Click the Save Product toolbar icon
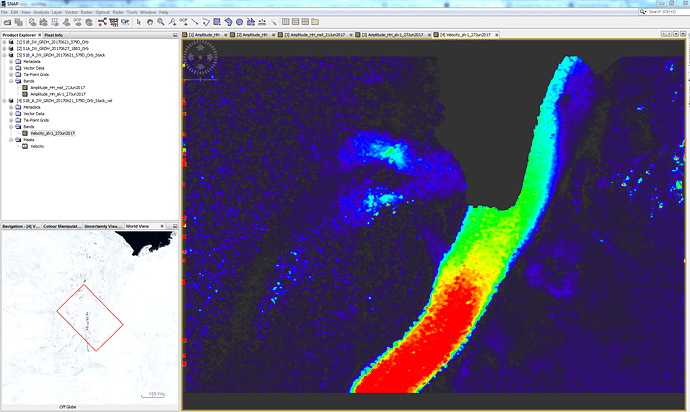This screenshot has height=412, width=690. coord(18,22)
